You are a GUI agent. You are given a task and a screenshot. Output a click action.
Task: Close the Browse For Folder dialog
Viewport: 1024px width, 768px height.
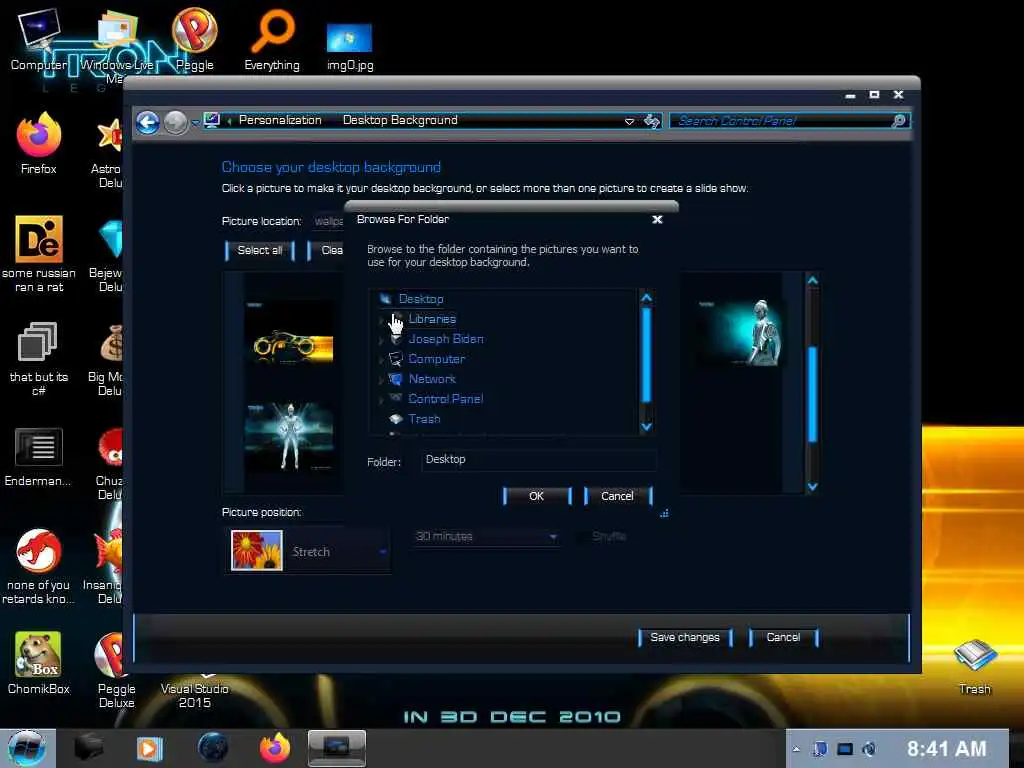click(658, 219)
